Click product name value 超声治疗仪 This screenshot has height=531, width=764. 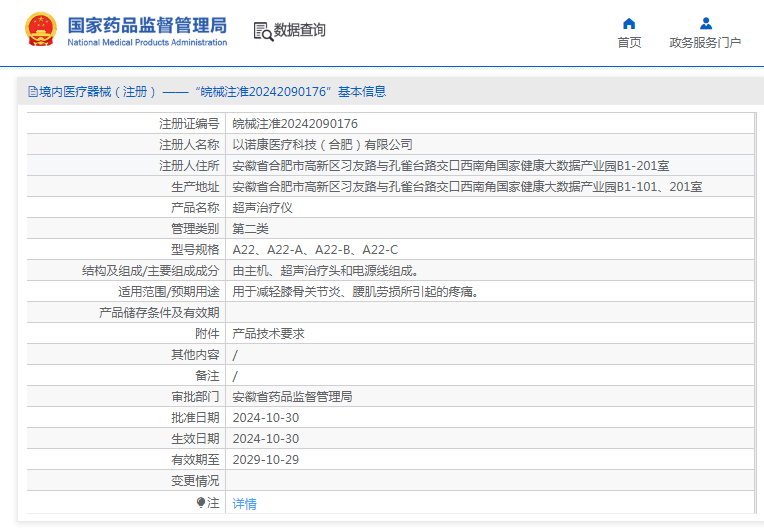262,208
